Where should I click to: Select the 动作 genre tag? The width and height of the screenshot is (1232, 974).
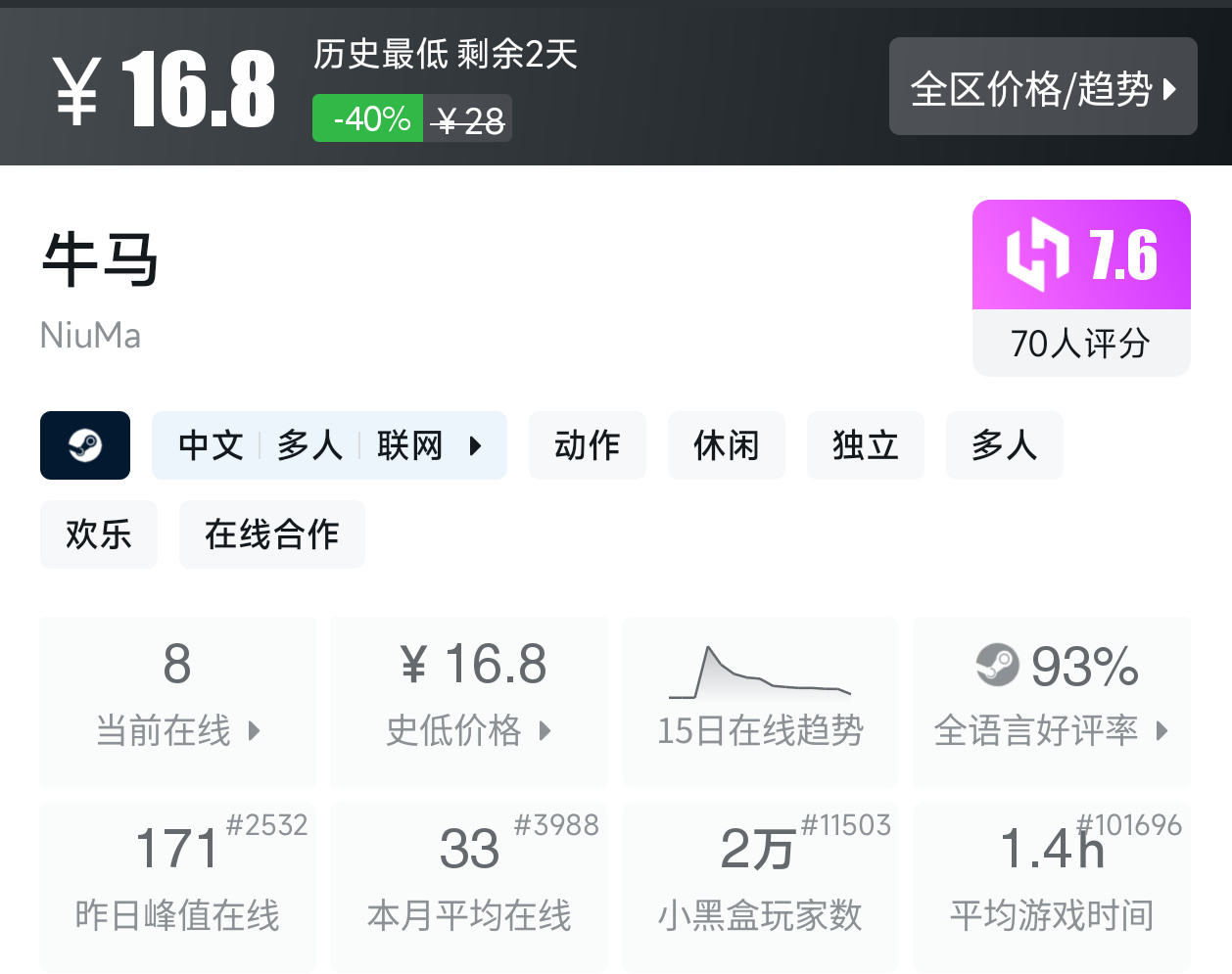588,445
